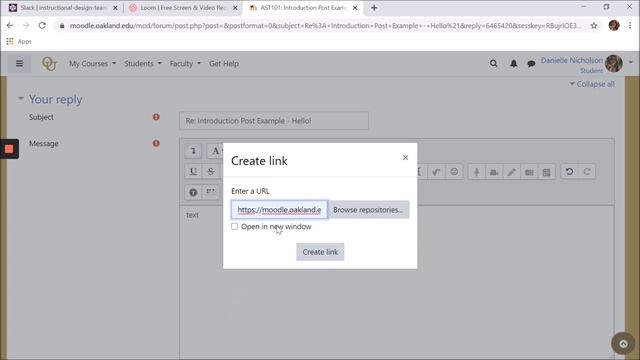Click the Danielle Nicholson profile name
The height and width of the screenshot is (360, 640).
tap(571, 60)
